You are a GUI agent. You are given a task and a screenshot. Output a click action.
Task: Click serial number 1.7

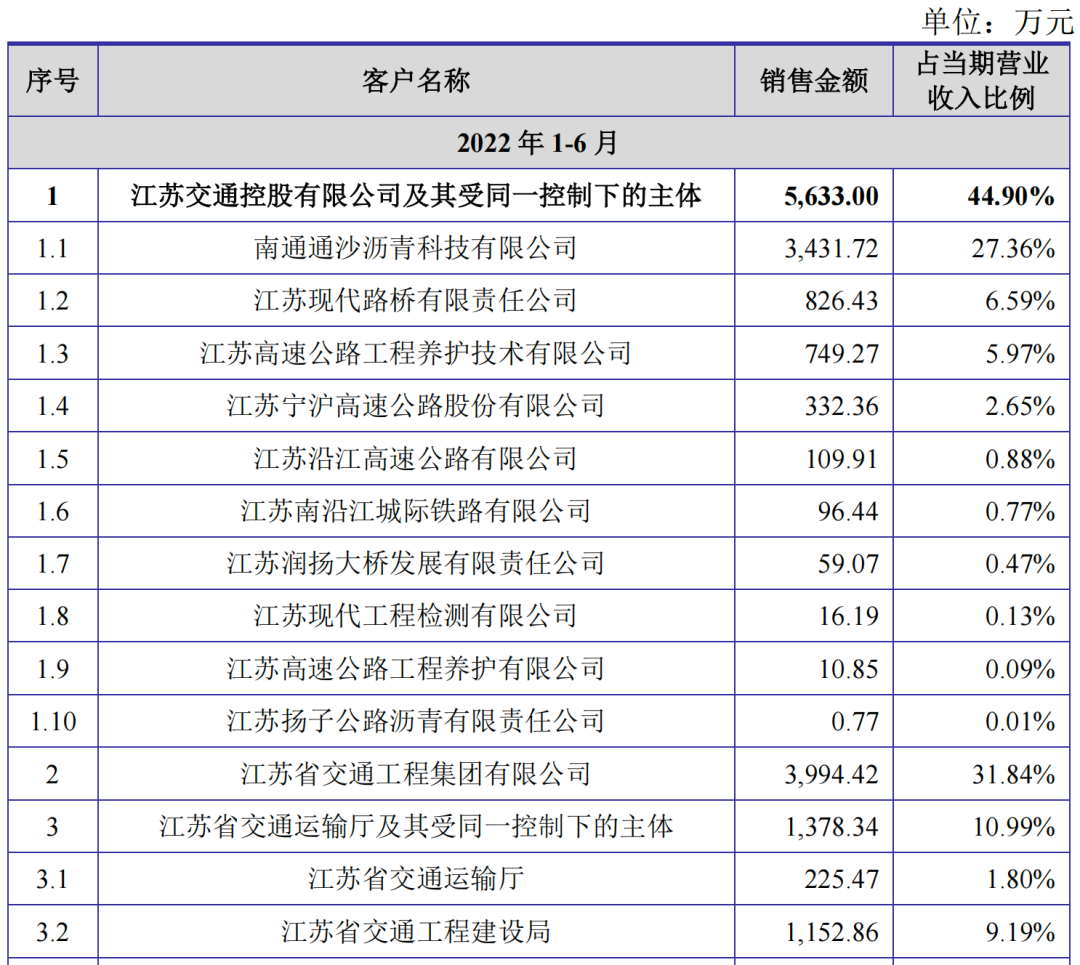(x=53, y=564)
